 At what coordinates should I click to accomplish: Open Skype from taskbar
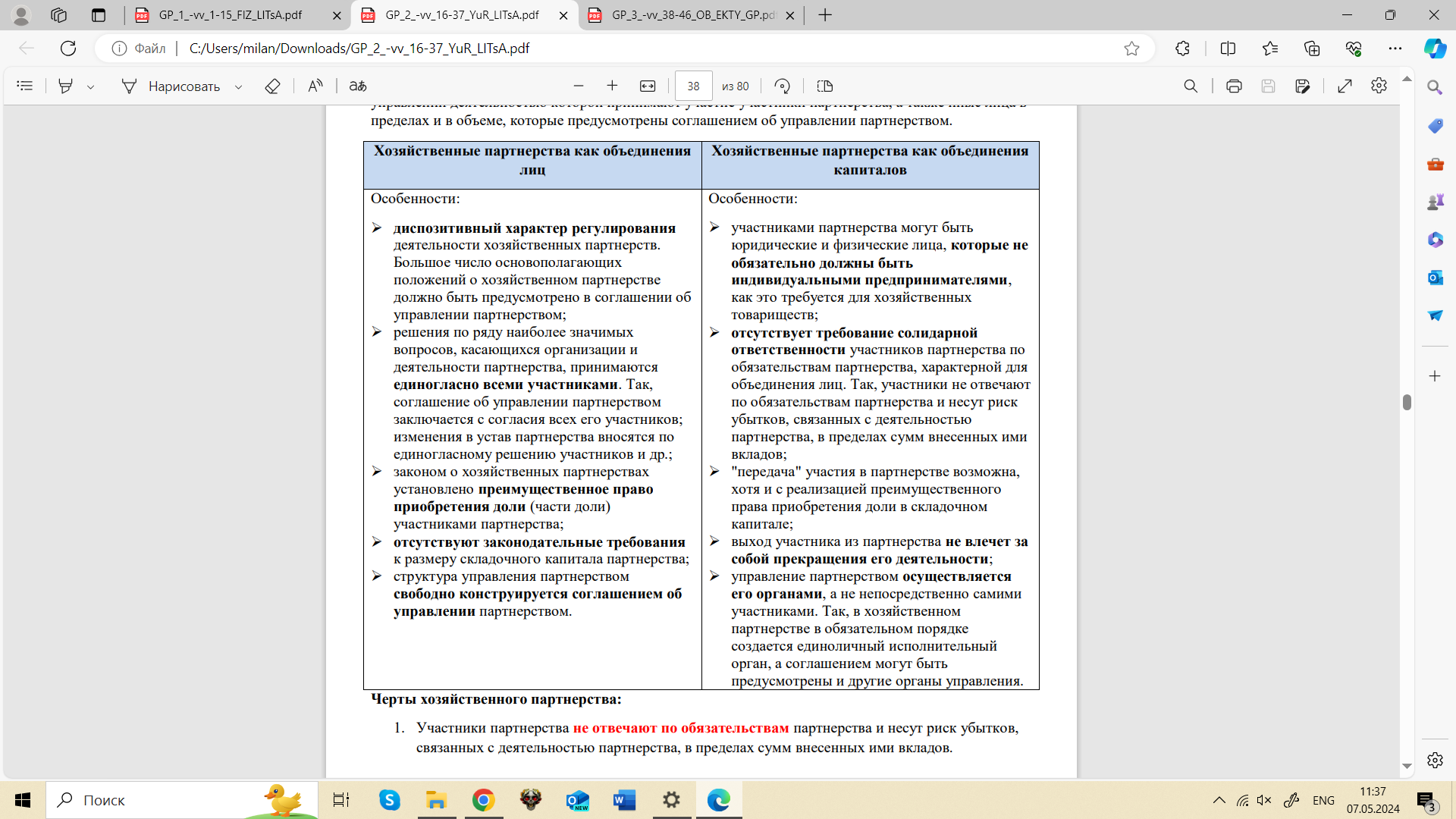tap(389, 800)
